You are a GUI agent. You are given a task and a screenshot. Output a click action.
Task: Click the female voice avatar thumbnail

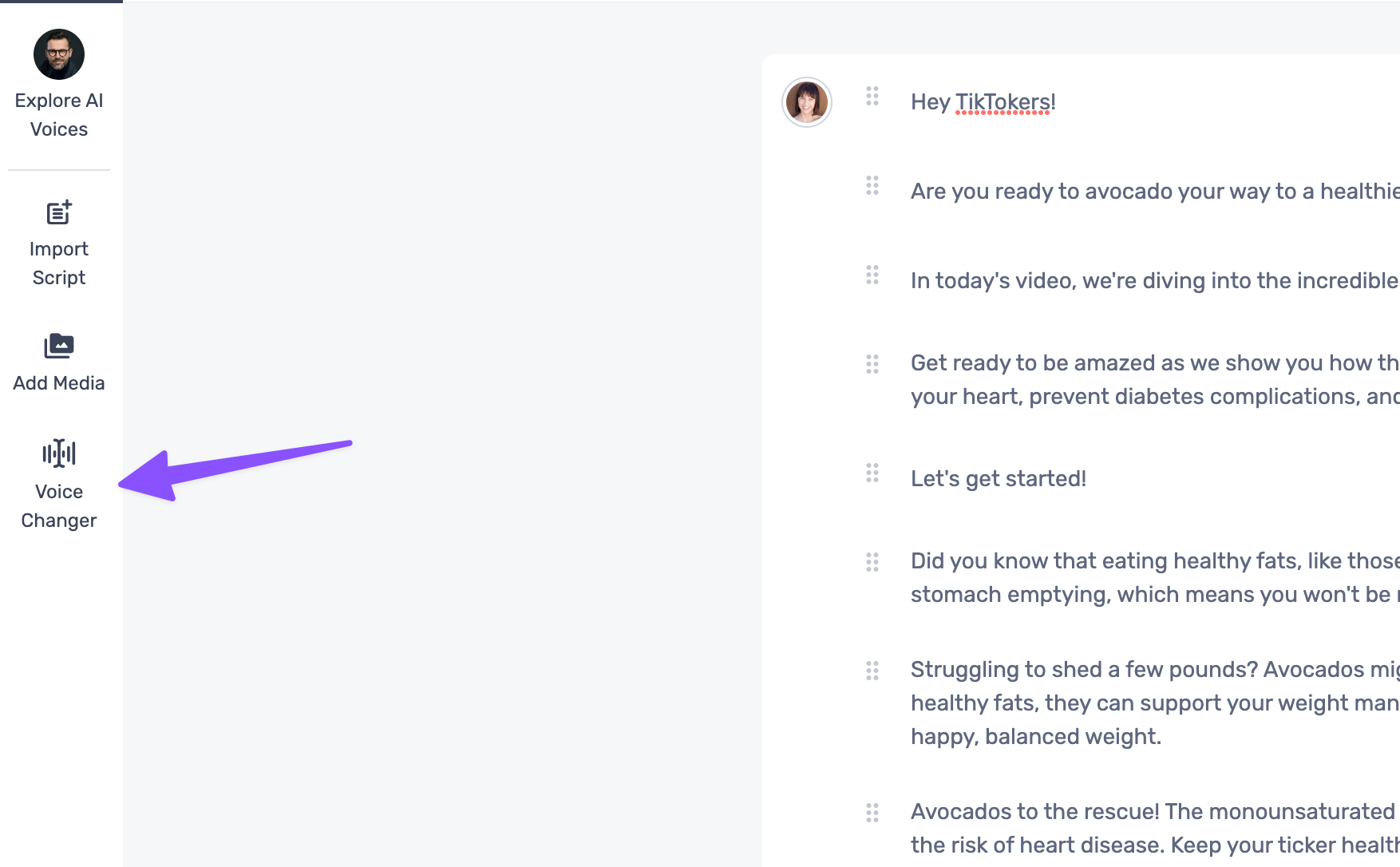(x=806, y=102)
